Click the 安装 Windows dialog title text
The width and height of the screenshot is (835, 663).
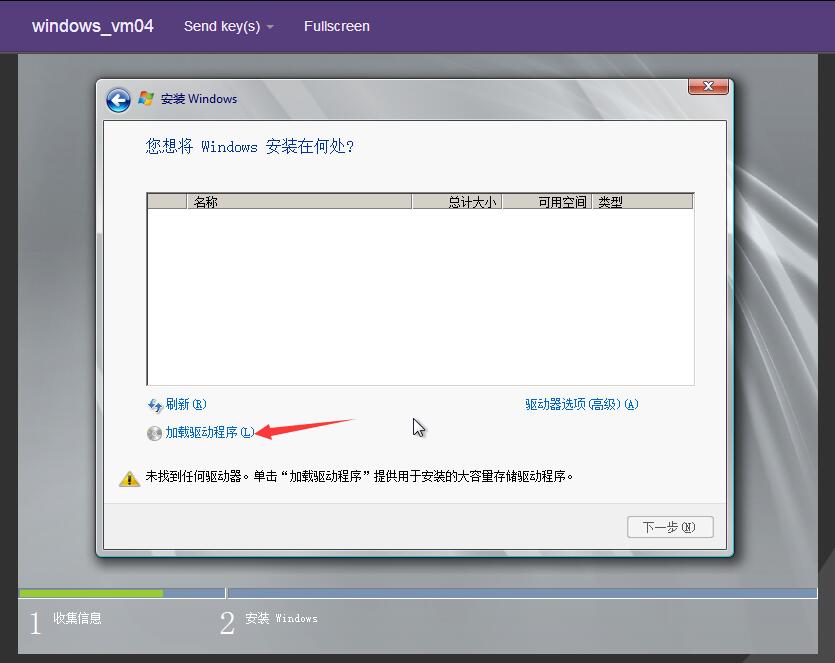(x=199, y=99)
